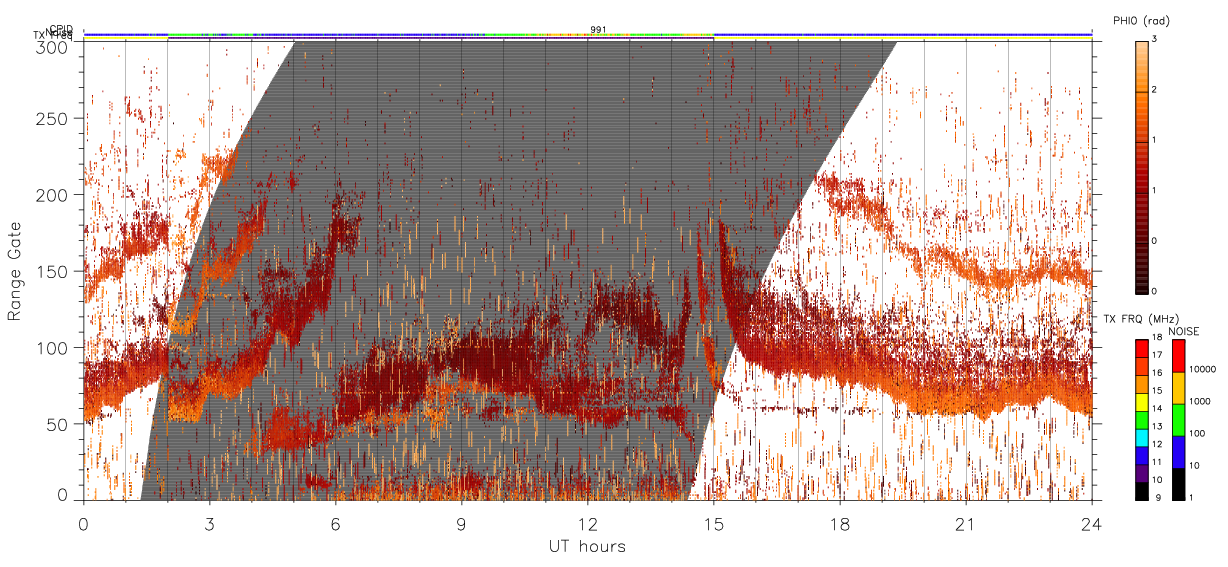Select the 18 tick on the UT hours axis
The width and height of the screenshot is (1228, 567).
840,524
